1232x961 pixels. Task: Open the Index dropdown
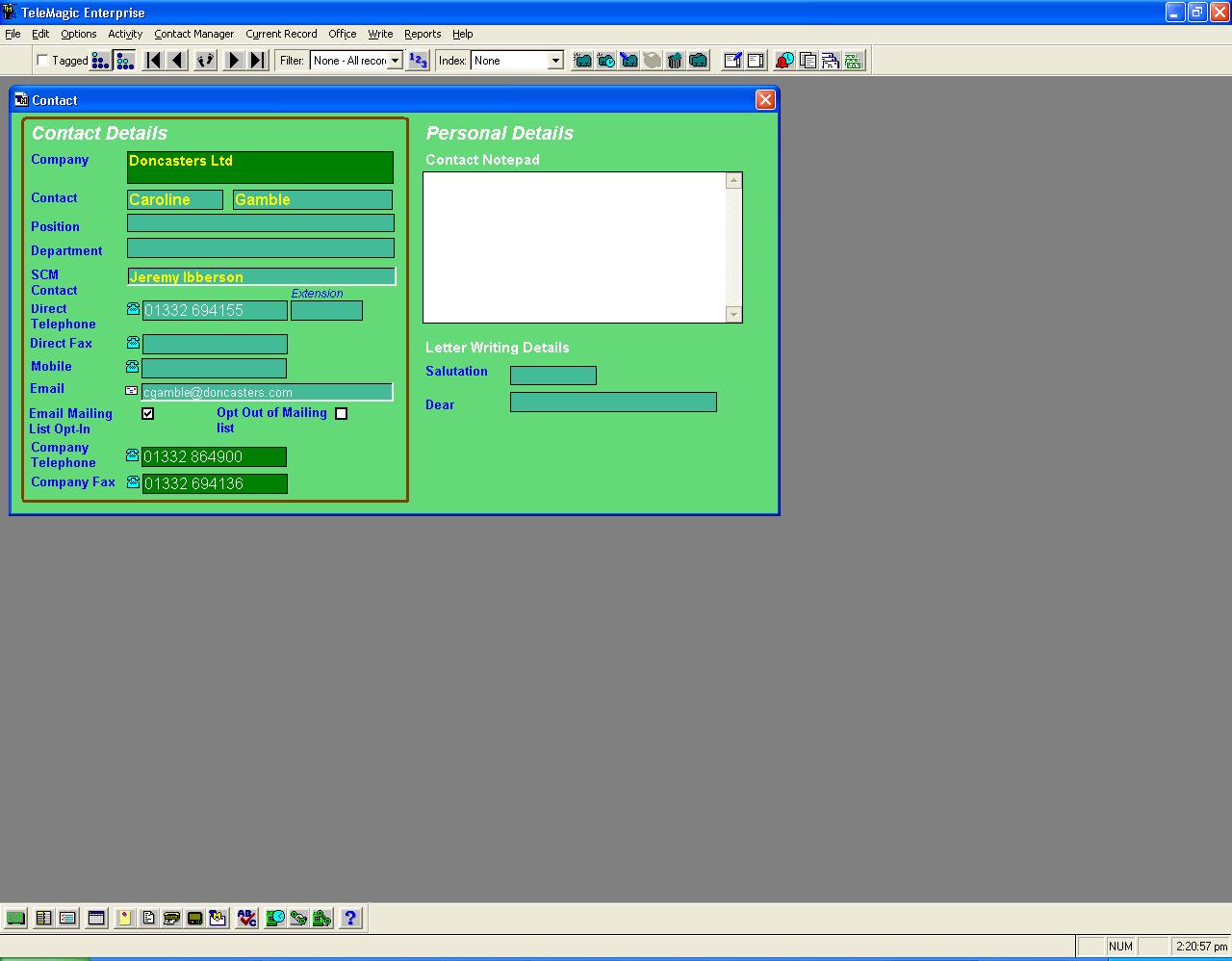555,61
